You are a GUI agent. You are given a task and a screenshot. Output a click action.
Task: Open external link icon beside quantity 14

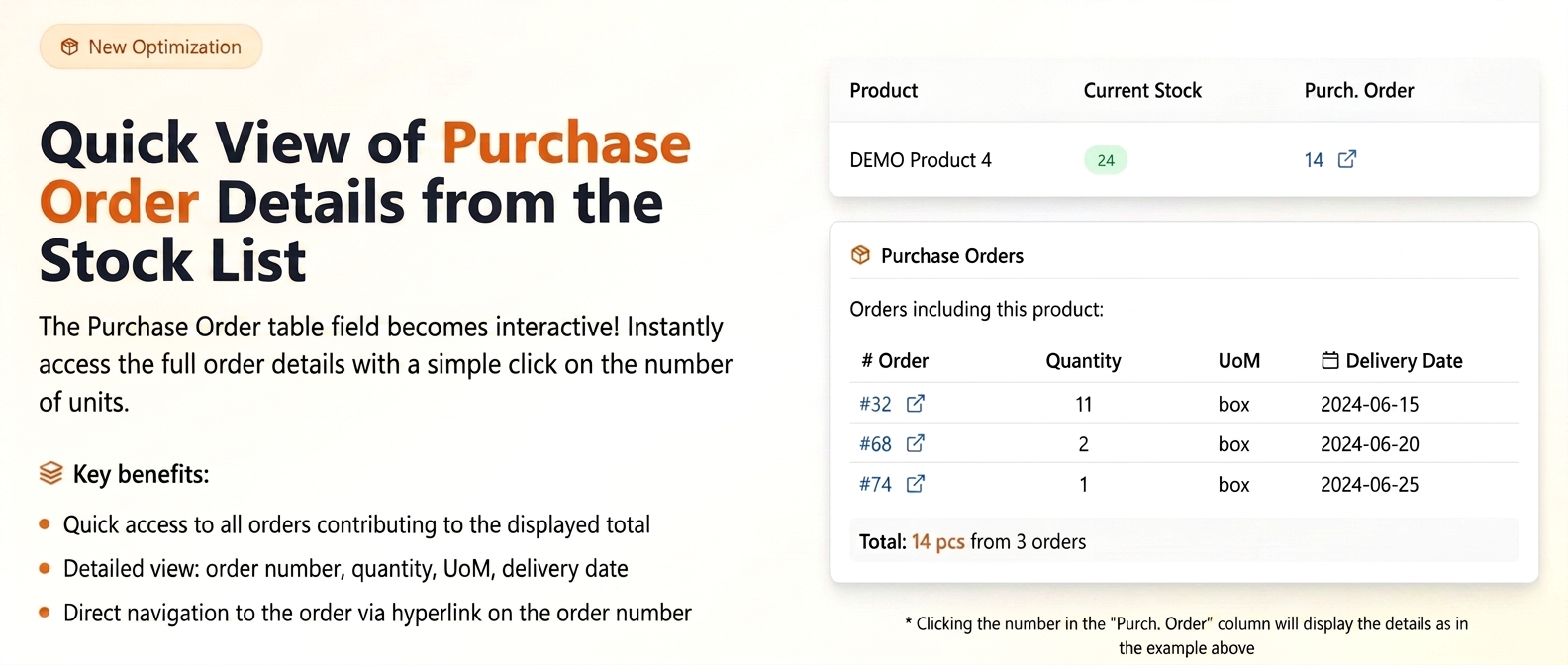(1347, 159)
